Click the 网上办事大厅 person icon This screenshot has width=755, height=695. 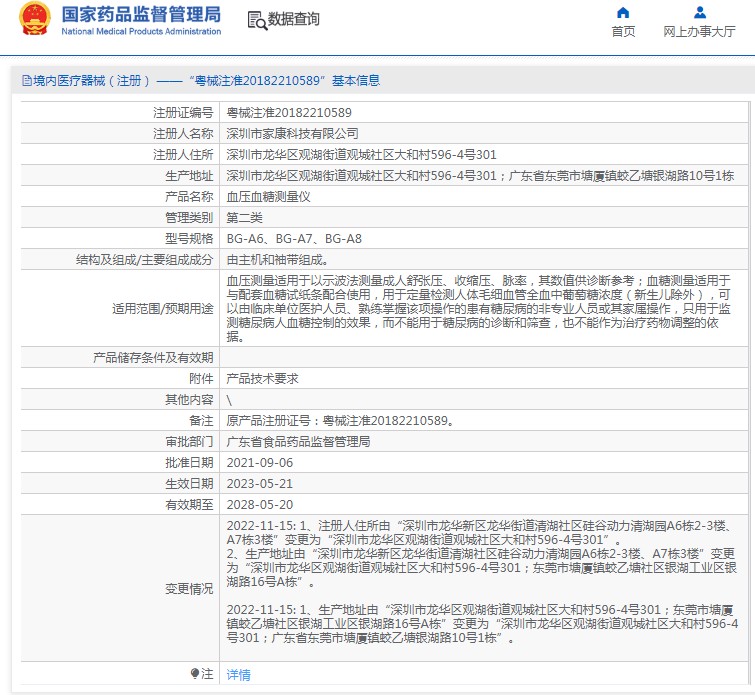click(699, 13)
